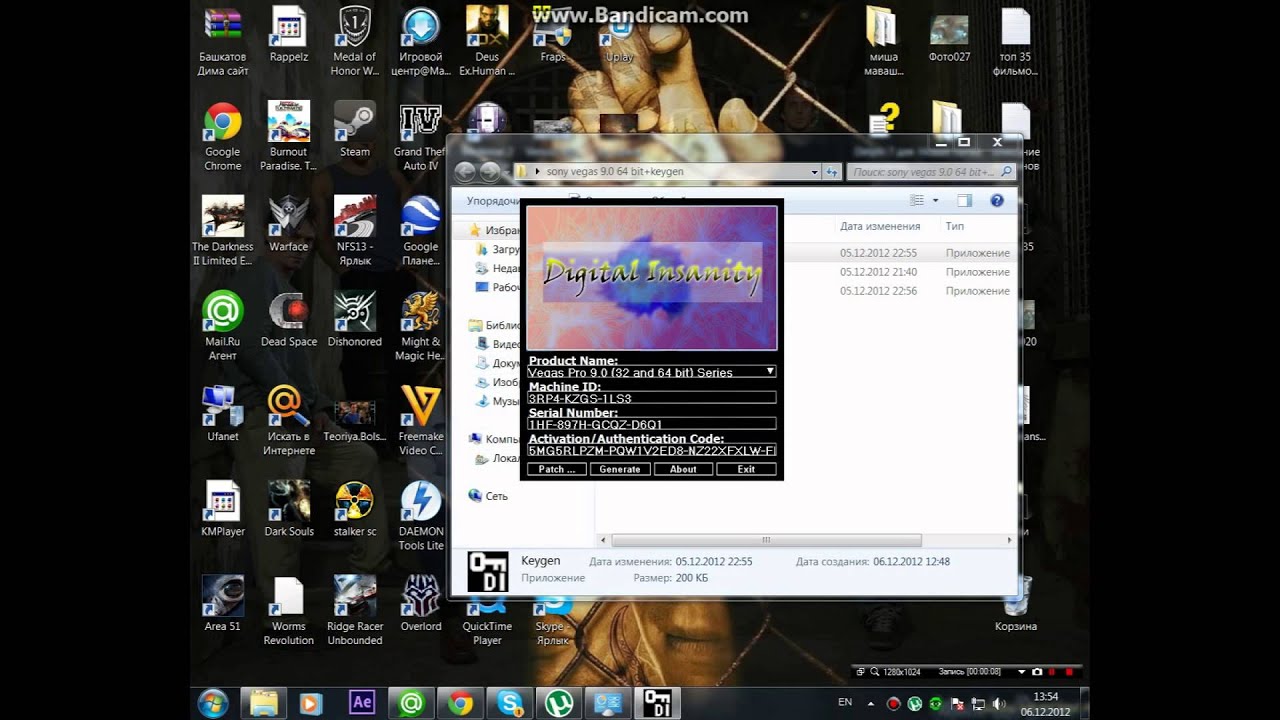
Task: Open the Упорядочить menu in Explorer
Action: (x=494, y=201)
